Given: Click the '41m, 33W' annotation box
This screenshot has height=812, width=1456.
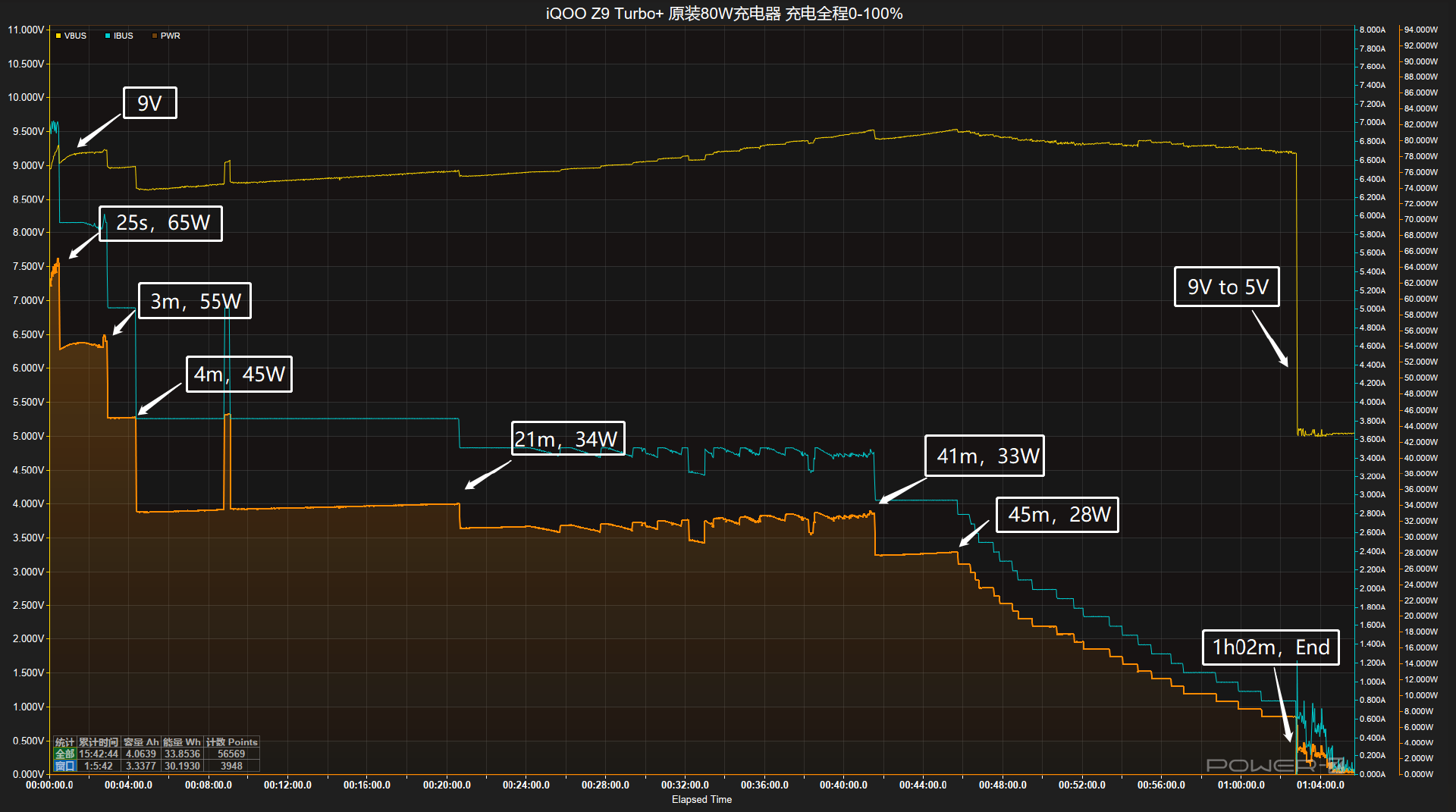Looking at the screenshot, I should (x=985, y=456).
